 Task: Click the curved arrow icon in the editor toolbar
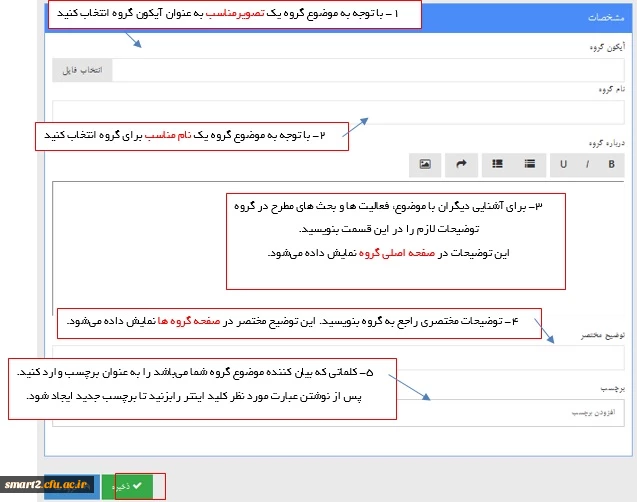pos(462,164)
